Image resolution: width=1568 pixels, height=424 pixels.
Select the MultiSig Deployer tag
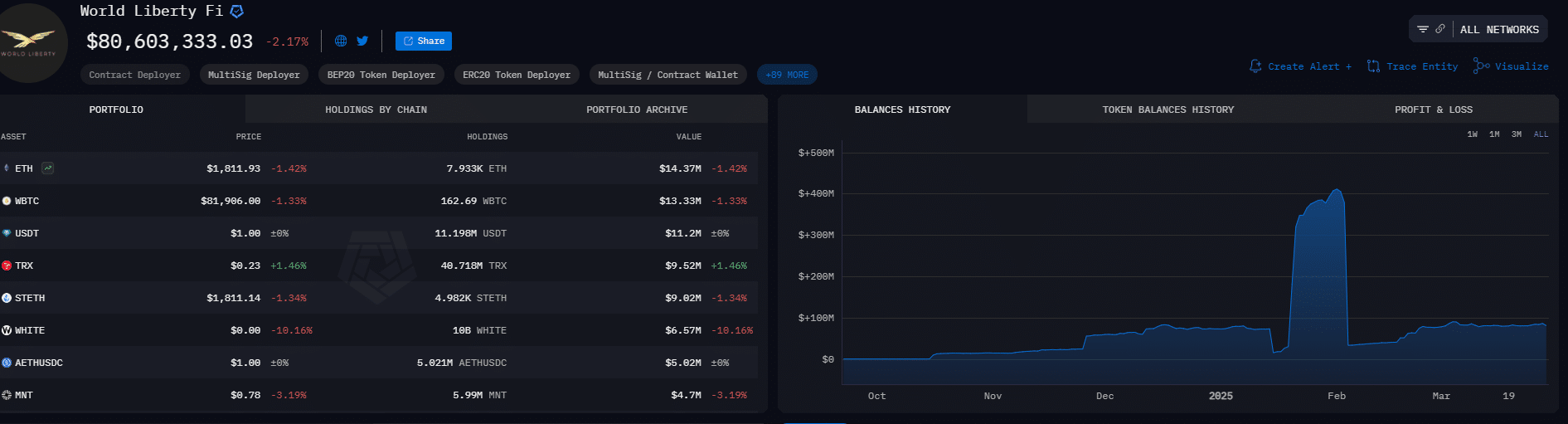[254, 75]
